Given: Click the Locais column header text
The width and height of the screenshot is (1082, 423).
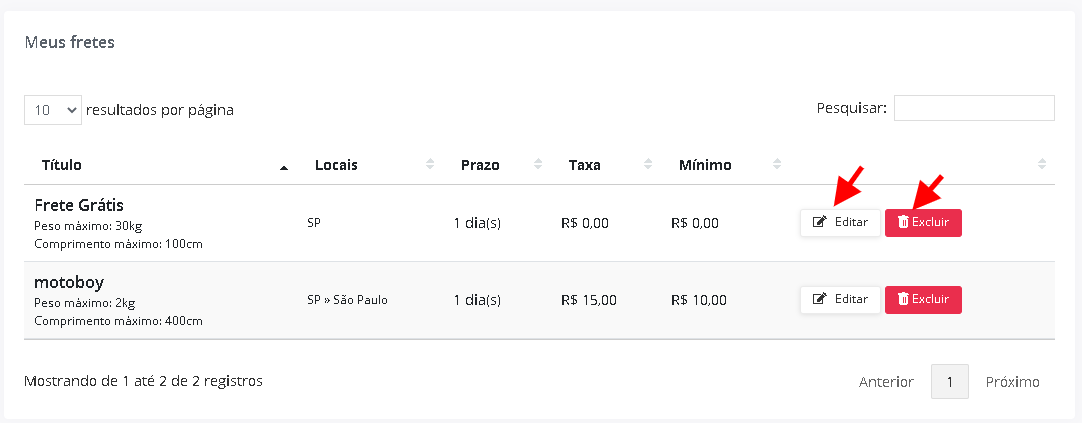Looking at the screenshot, I should [x=336, y=165].
